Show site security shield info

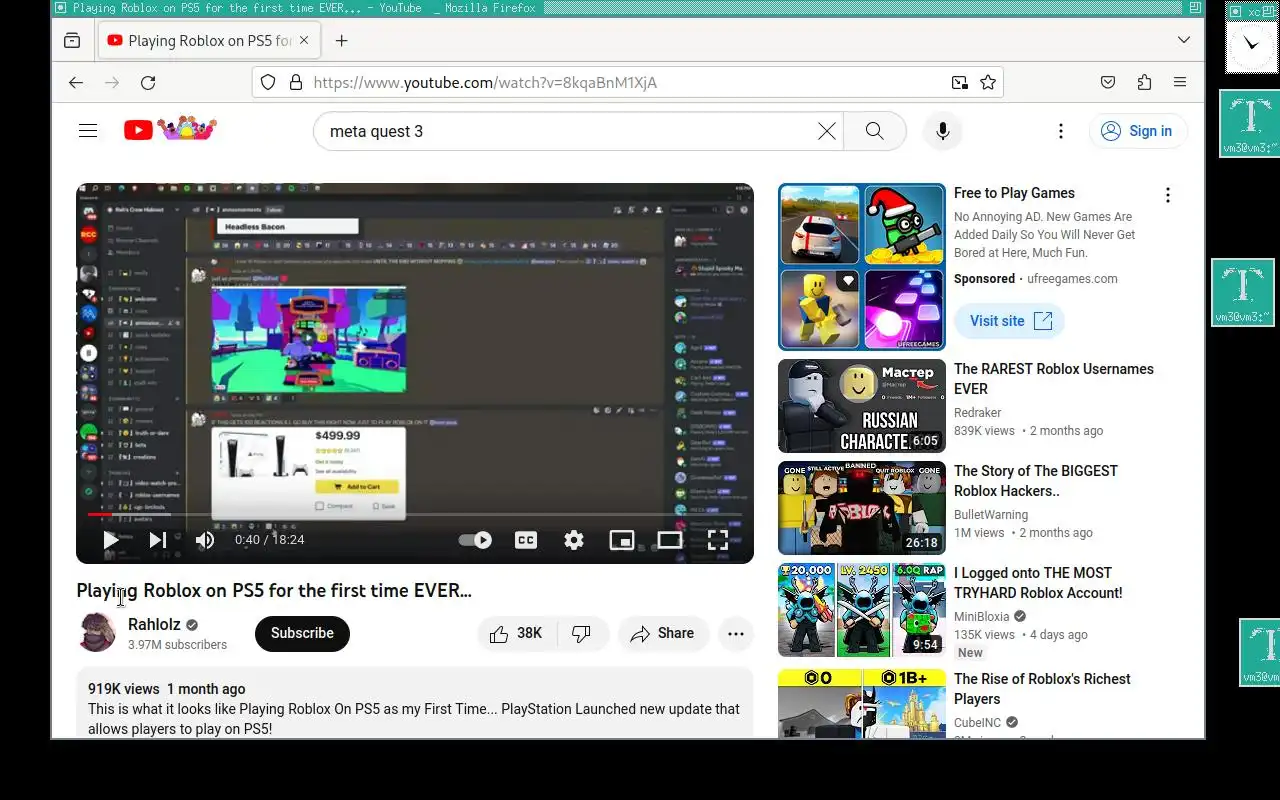coord(268,83)
